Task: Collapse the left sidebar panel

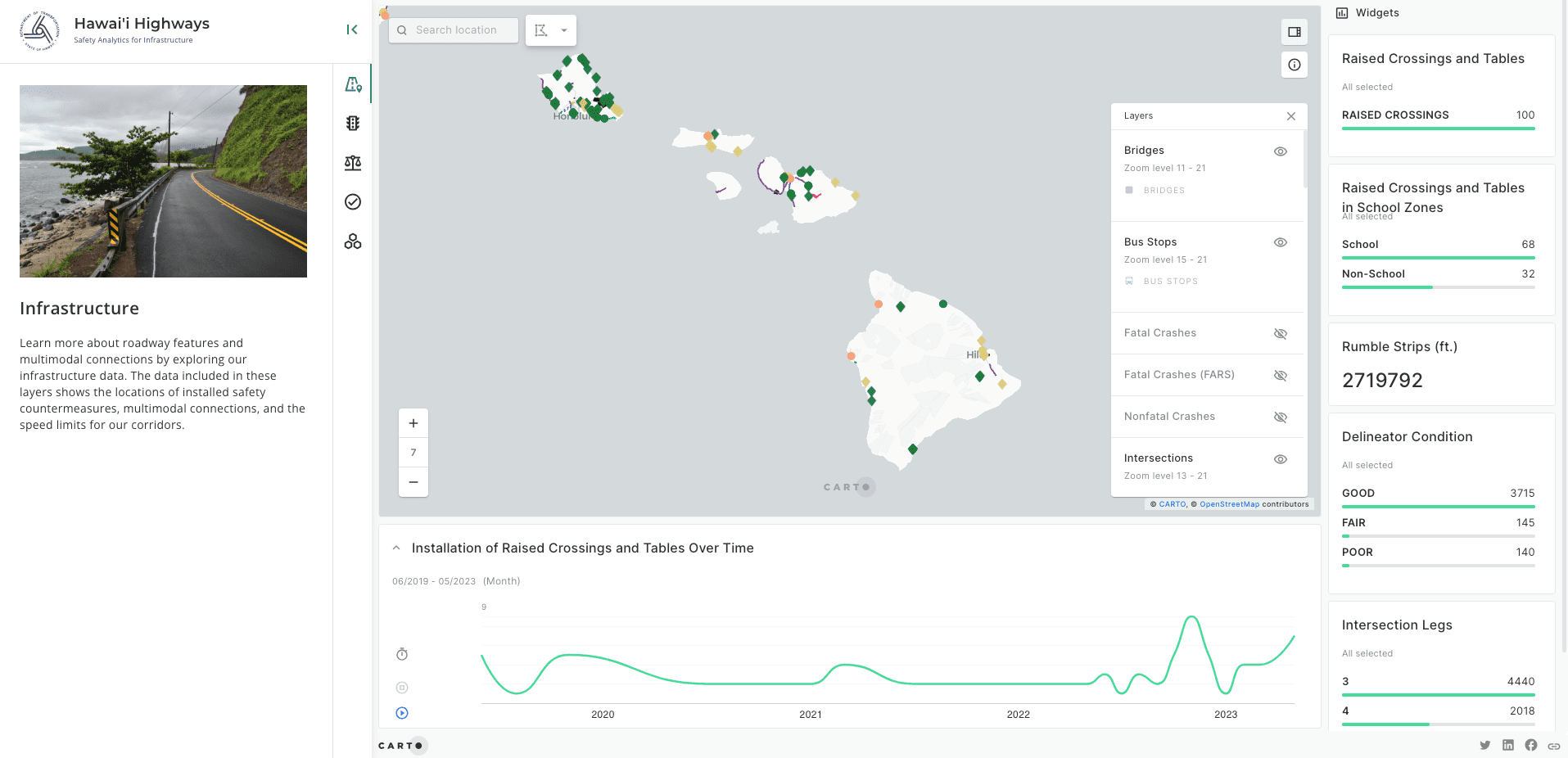Action: [352, 29]
